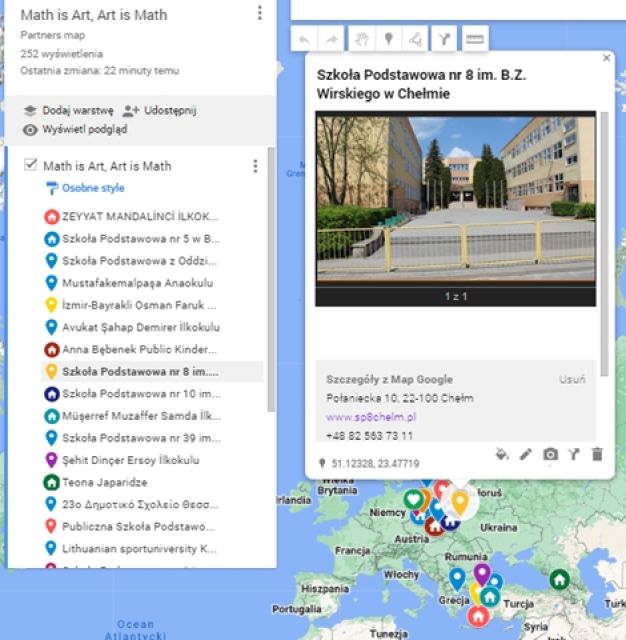Click the blue pin marker above Grecja
Image resolution: width=626 pixels, height=640 pixels.
(457, 579)
